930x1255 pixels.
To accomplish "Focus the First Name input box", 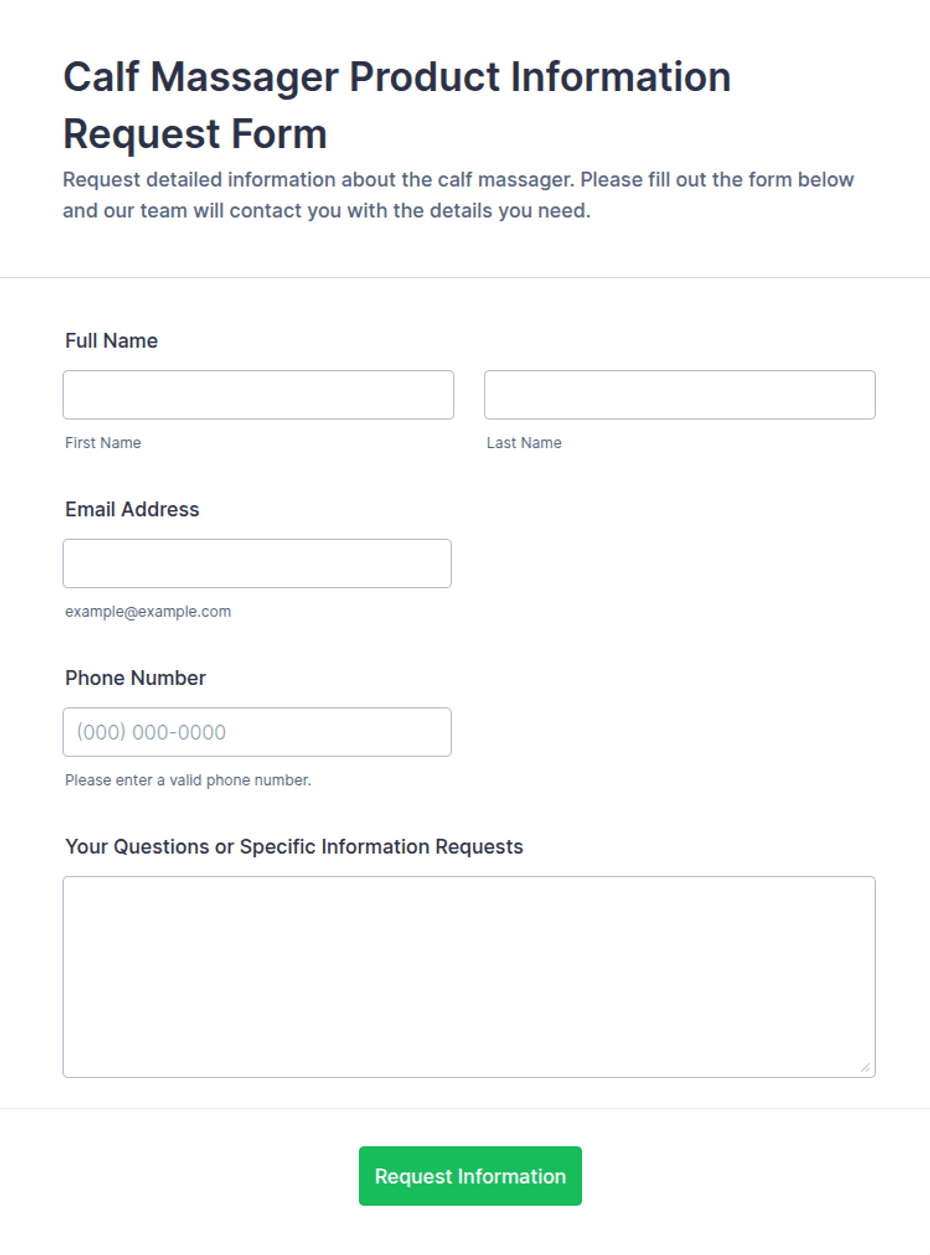I will click(258, 395).
